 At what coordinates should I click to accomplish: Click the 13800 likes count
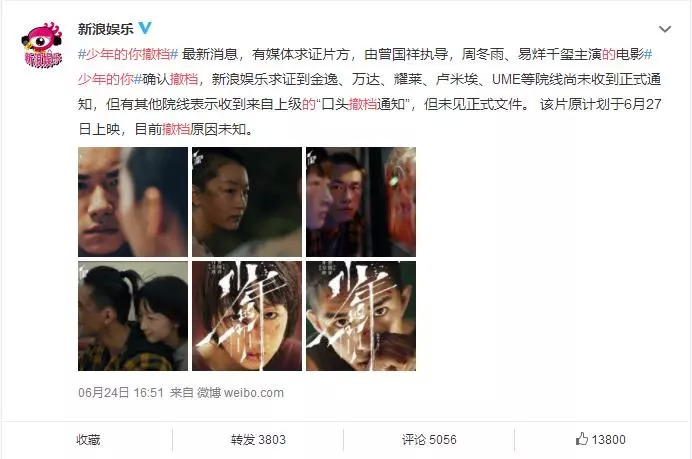pos(608,440)
